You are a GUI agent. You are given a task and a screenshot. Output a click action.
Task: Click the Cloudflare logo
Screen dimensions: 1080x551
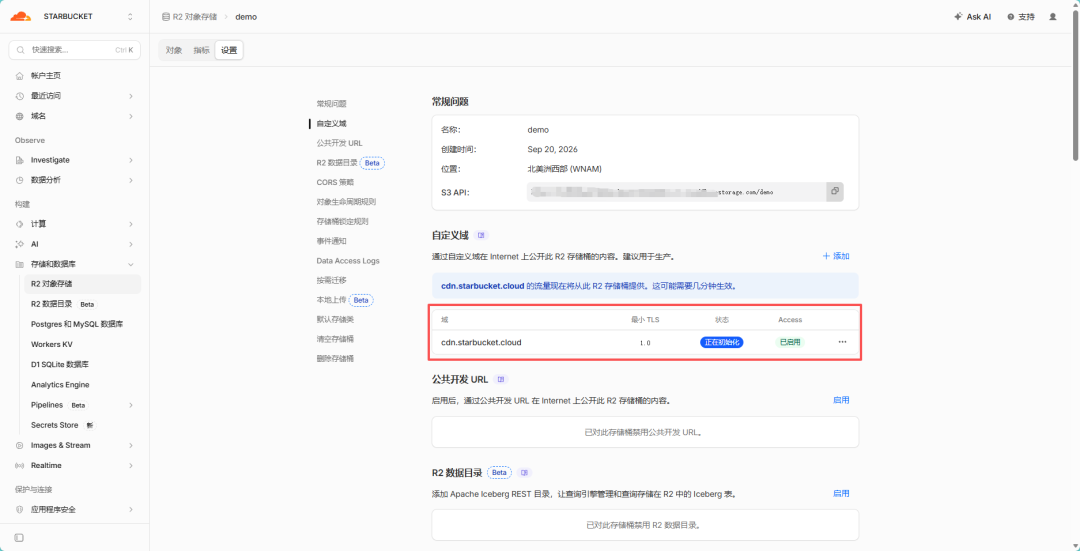coord(21,16)
